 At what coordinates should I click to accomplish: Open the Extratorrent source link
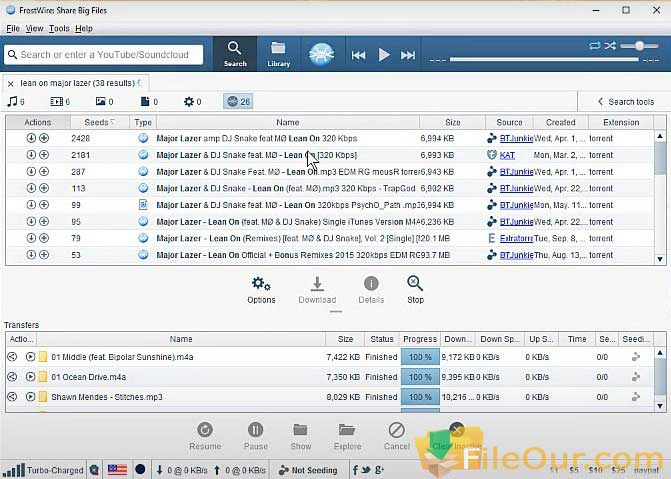click(516, 238)
